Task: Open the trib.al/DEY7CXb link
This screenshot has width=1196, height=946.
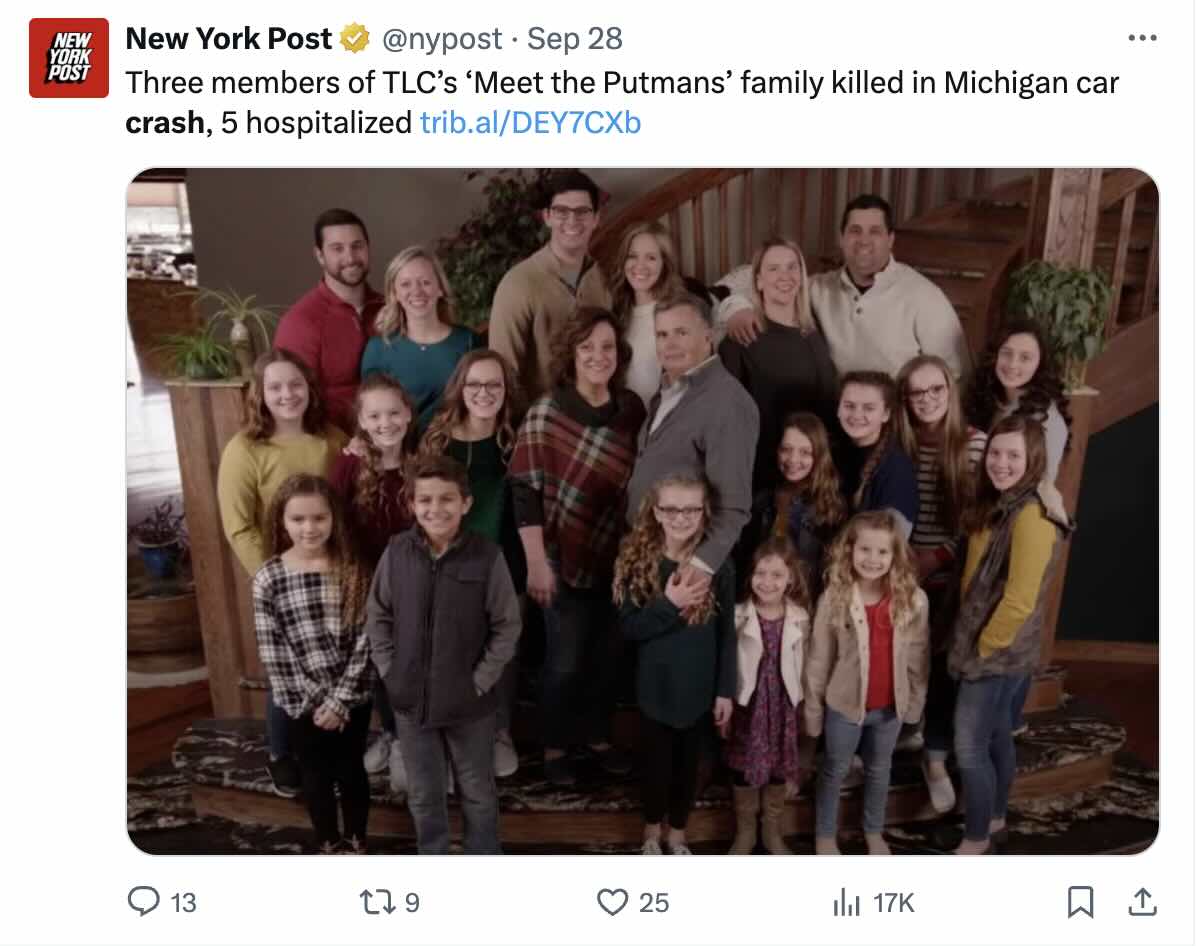Action: (x=530, y=122)
